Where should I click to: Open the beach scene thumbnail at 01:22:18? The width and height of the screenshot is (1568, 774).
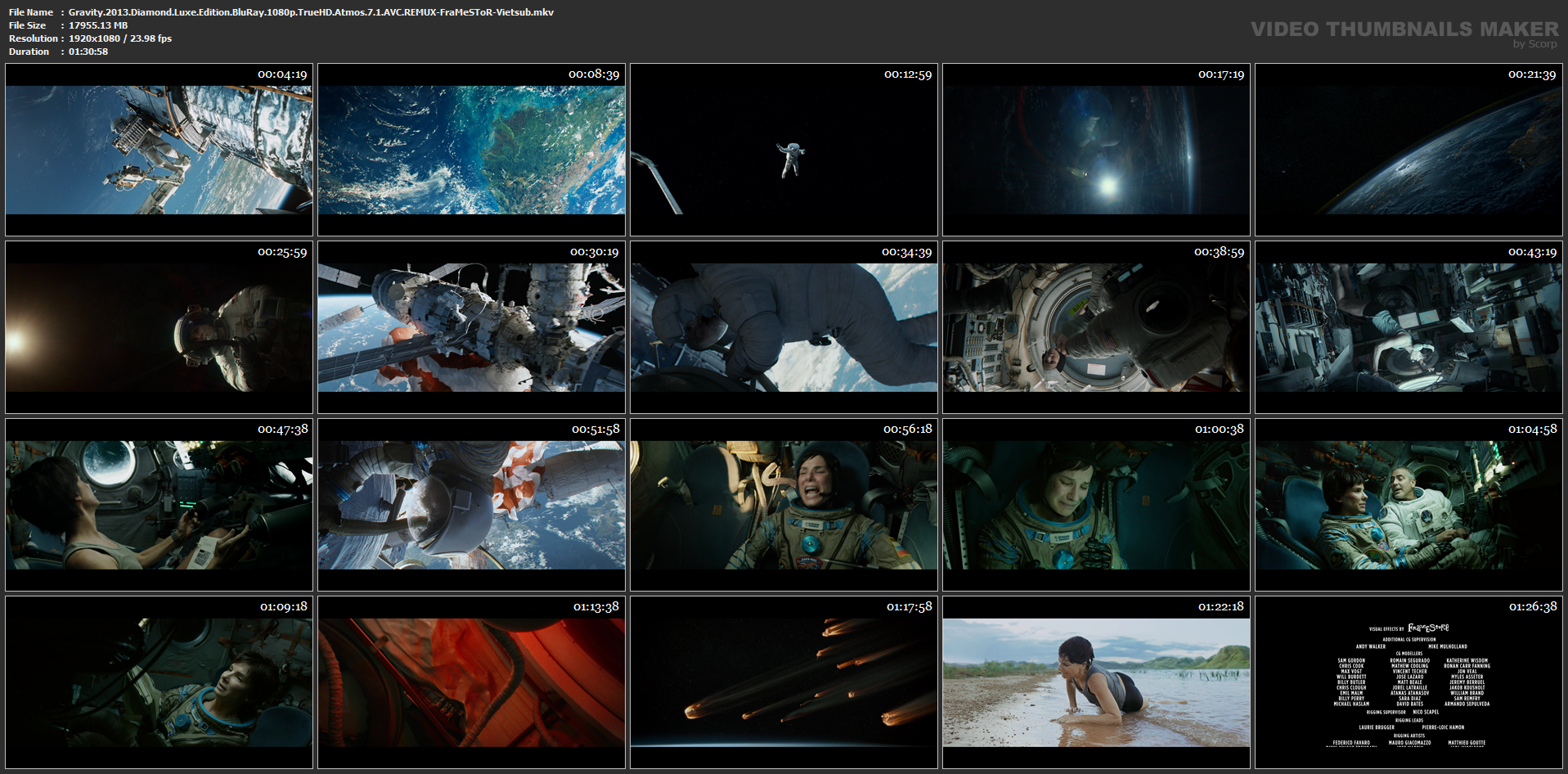click(x=1096, y=682)
